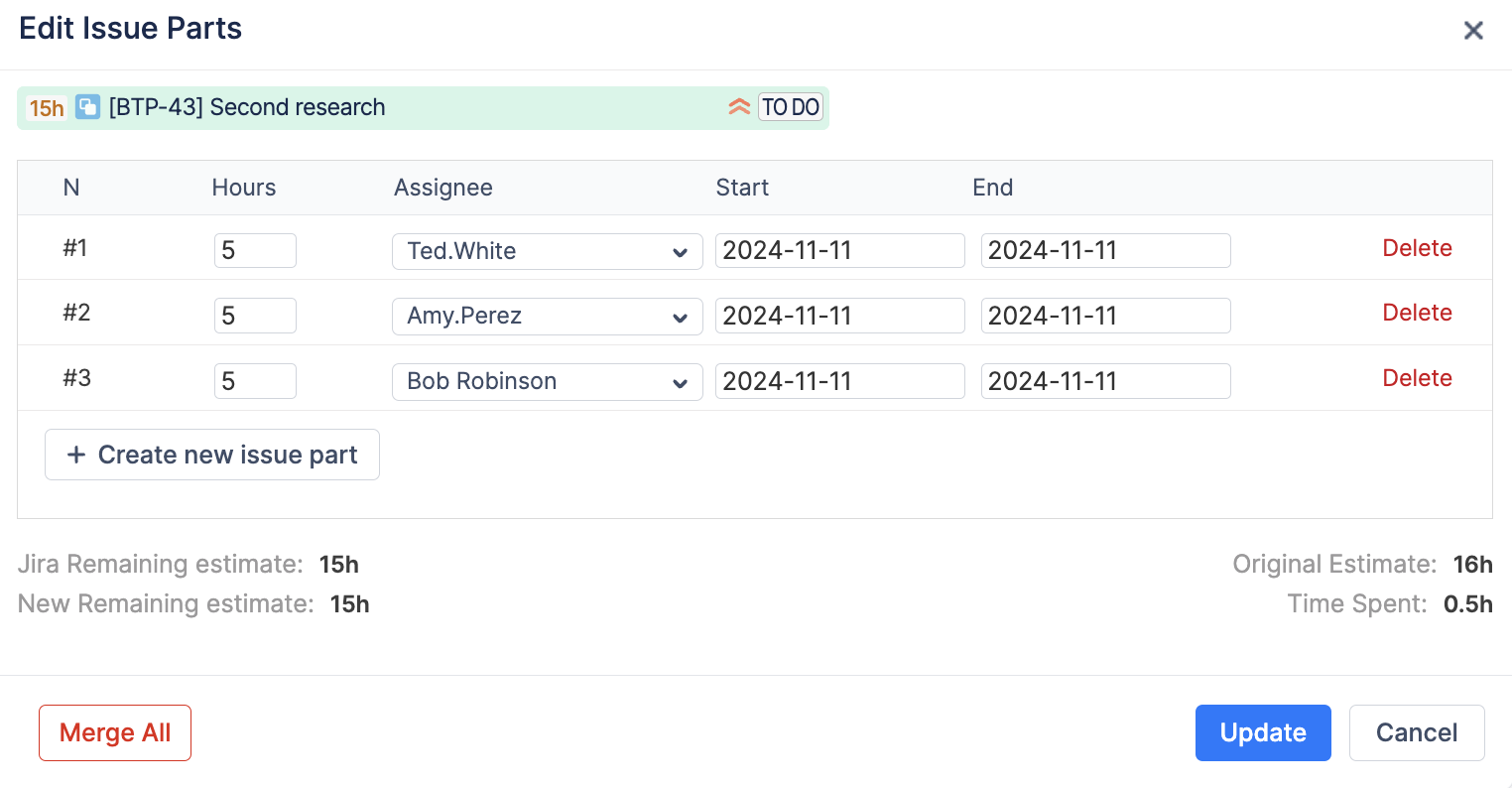1512x788 pixels.
Task: Click the start date of part #3
Action: tap(839, 382)
